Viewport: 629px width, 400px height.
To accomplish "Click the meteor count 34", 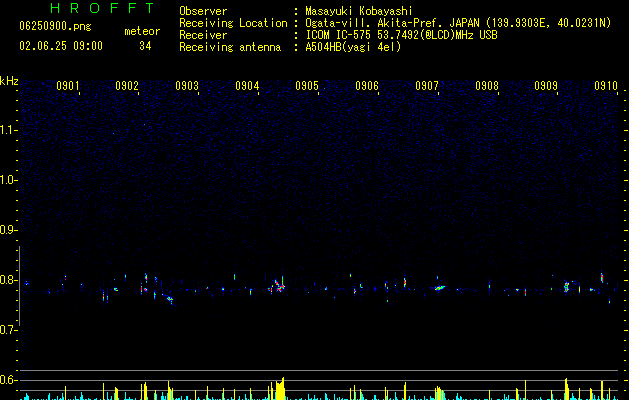I will pyautogui.click(x=145, y=46).
